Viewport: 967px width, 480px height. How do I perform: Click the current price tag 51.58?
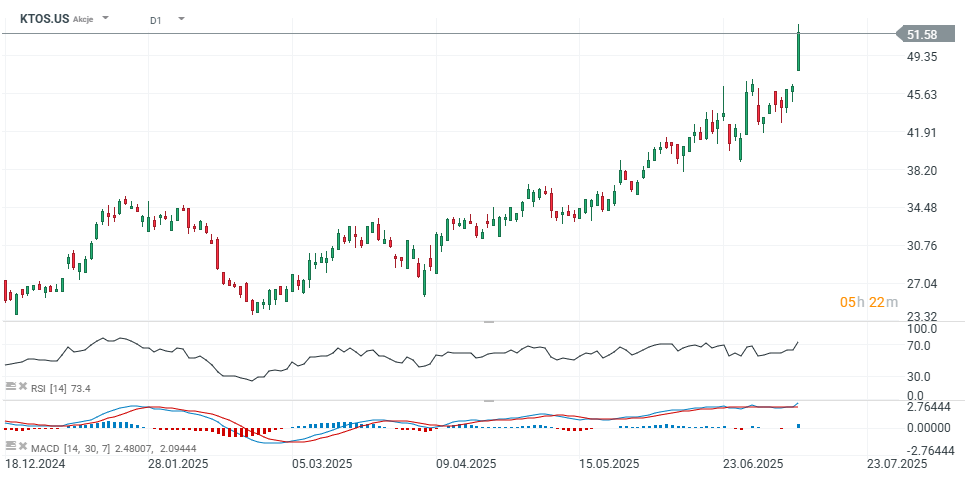[925, 35]
